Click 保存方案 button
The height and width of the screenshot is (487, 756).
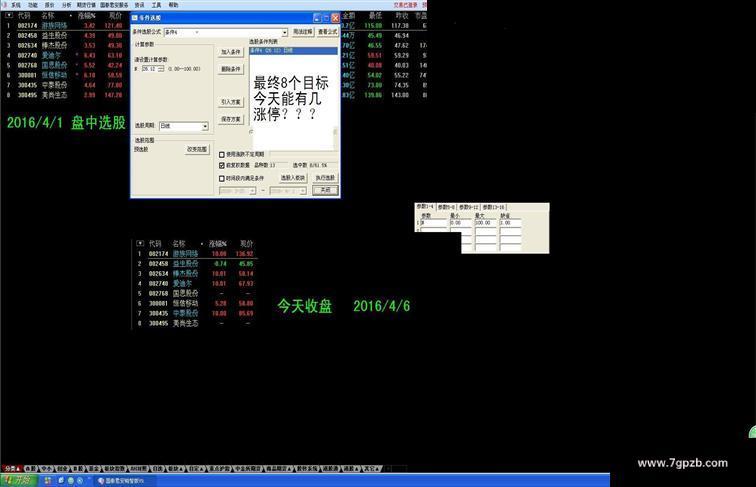[230, 119]
